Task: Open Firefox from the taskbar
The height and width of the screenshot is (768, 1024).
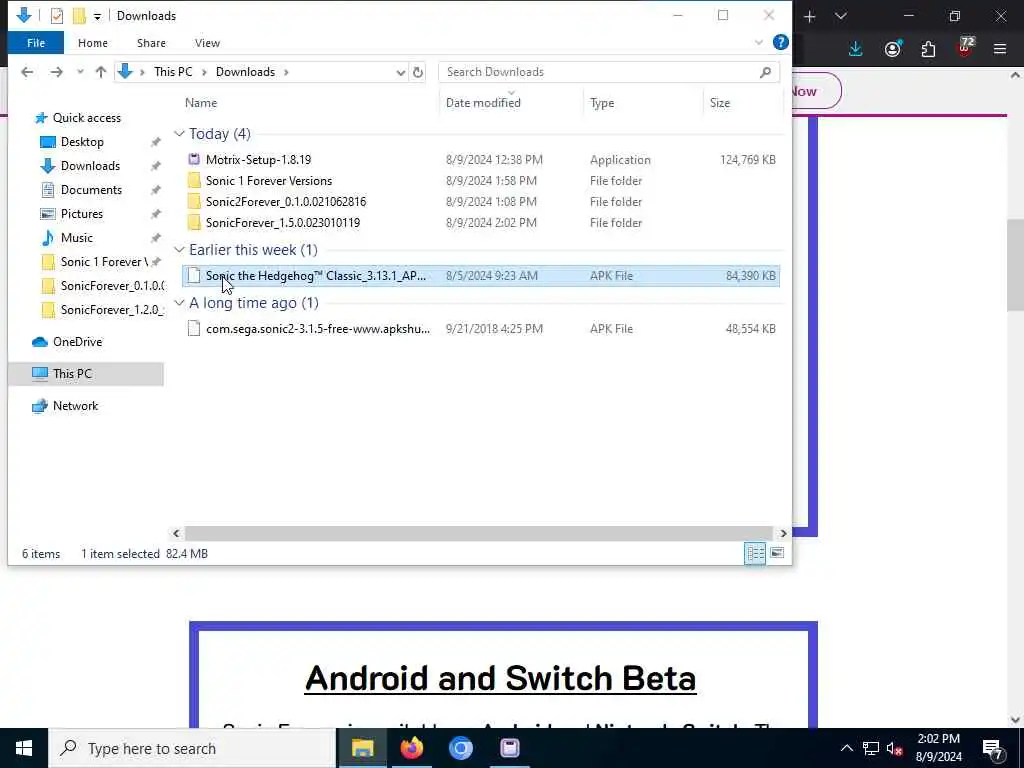Action: coord(411,748)
